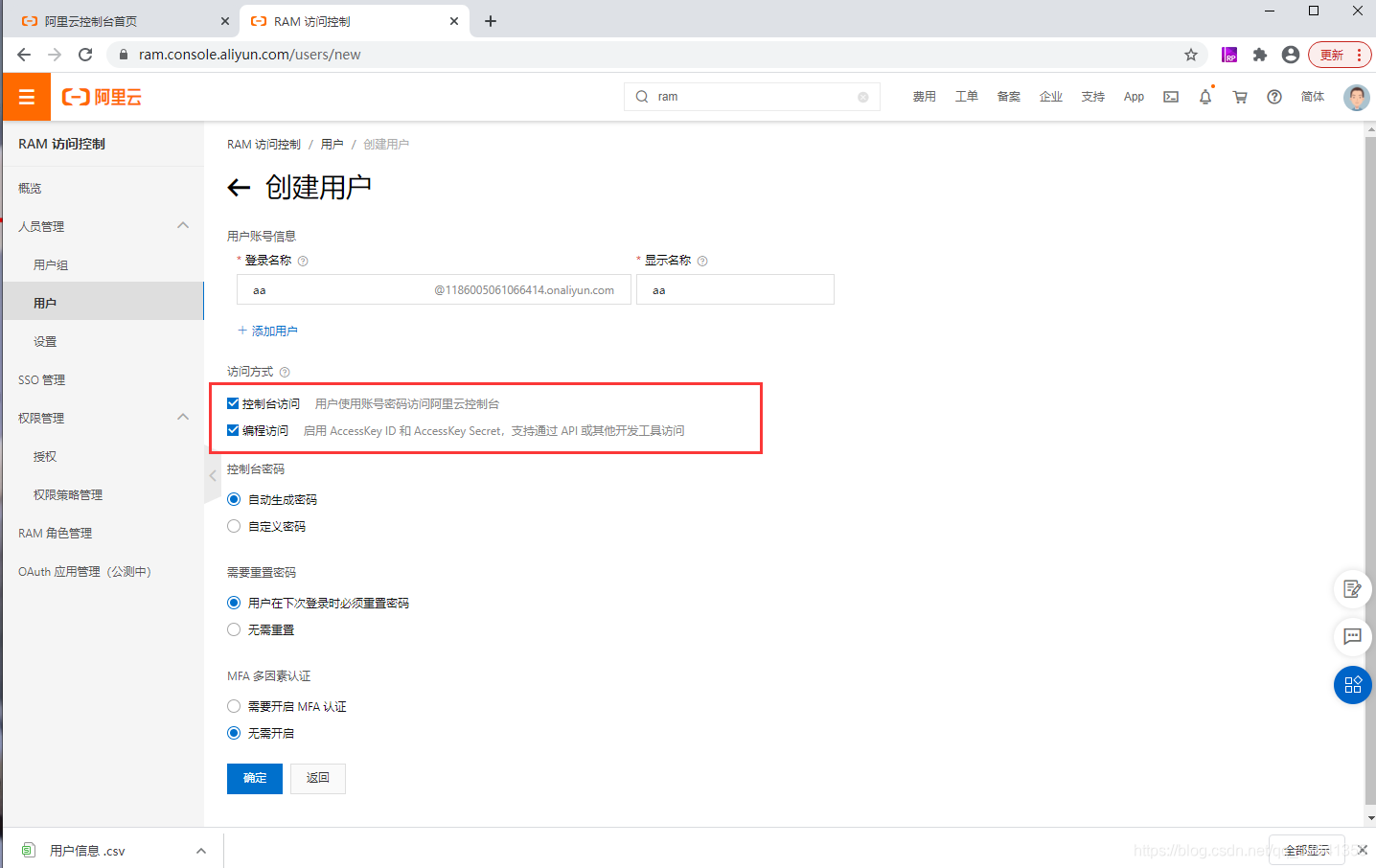
Task: Select 自定义密码 radio option
Action: click(234, 526)
